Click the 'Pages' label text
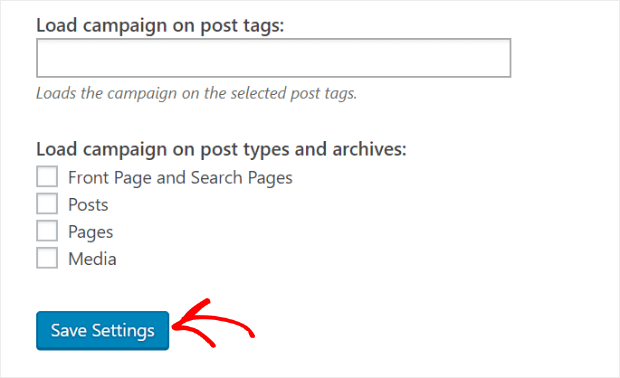Screen dimensions: 620x378 [91, 232]
